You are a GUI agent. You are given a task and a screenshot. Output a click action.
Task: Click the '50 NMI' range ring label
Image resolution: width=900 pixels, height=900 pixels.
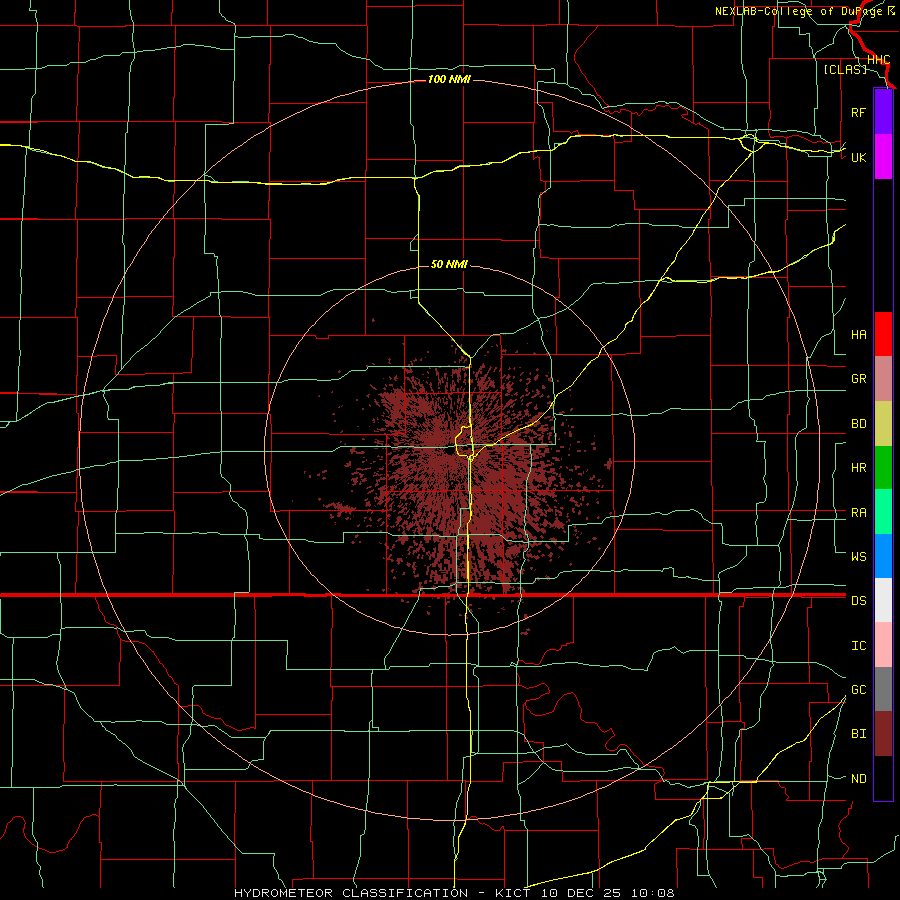(449, 264)
